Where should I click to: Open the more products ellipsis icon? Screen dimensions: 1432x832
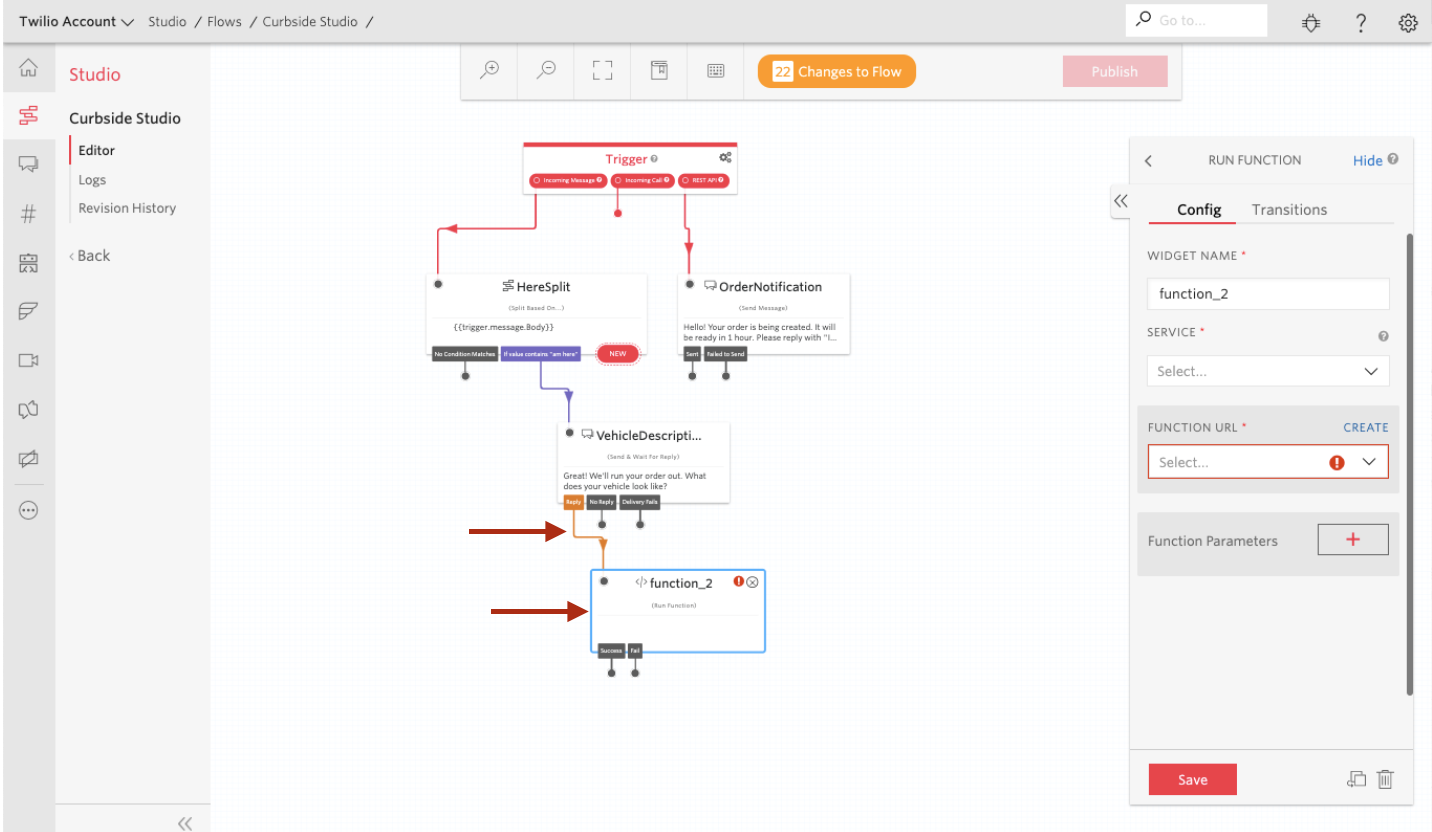pos(28,510)
